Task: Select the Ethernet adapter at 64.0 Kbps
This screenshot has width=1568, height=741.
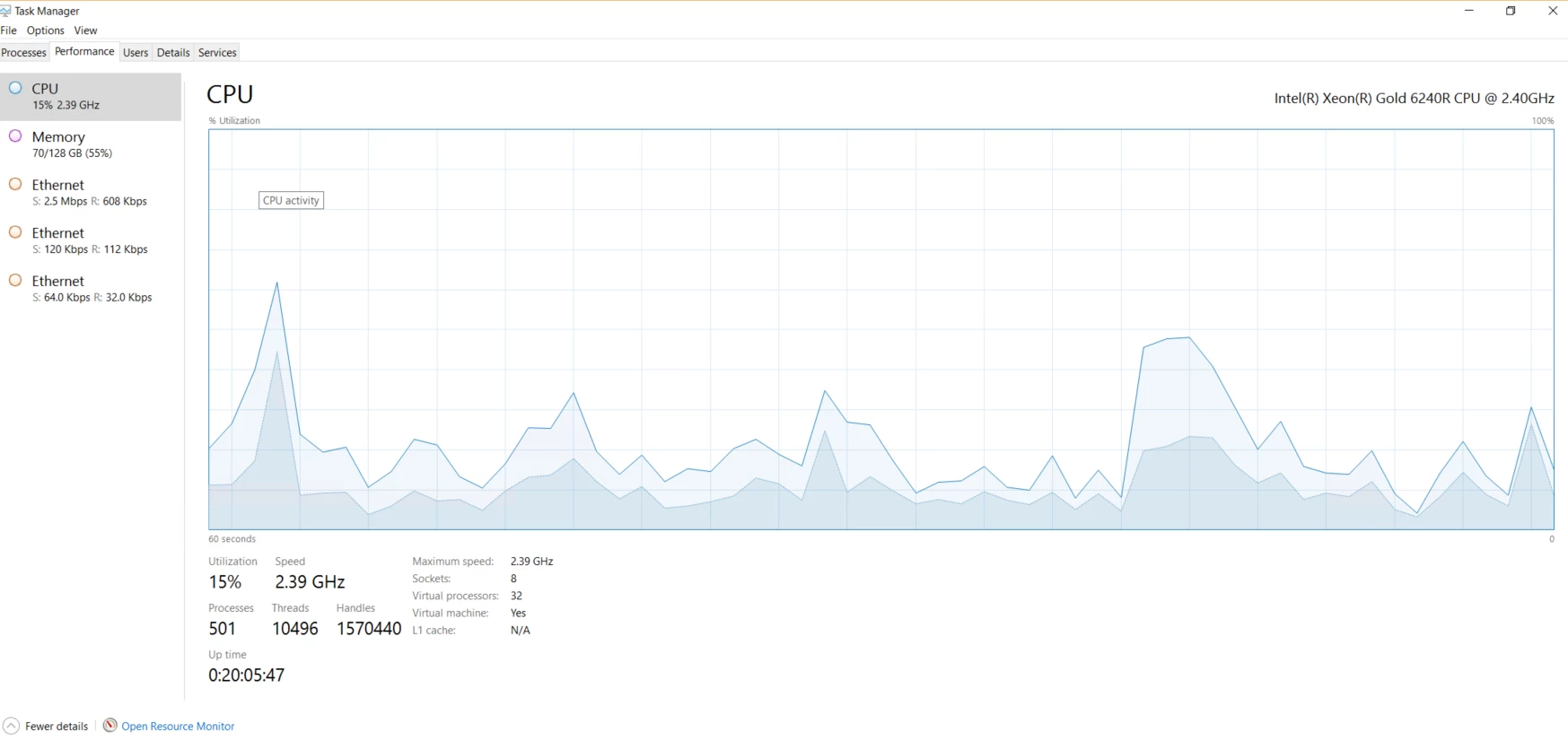Action: click(x=91, y=289)
